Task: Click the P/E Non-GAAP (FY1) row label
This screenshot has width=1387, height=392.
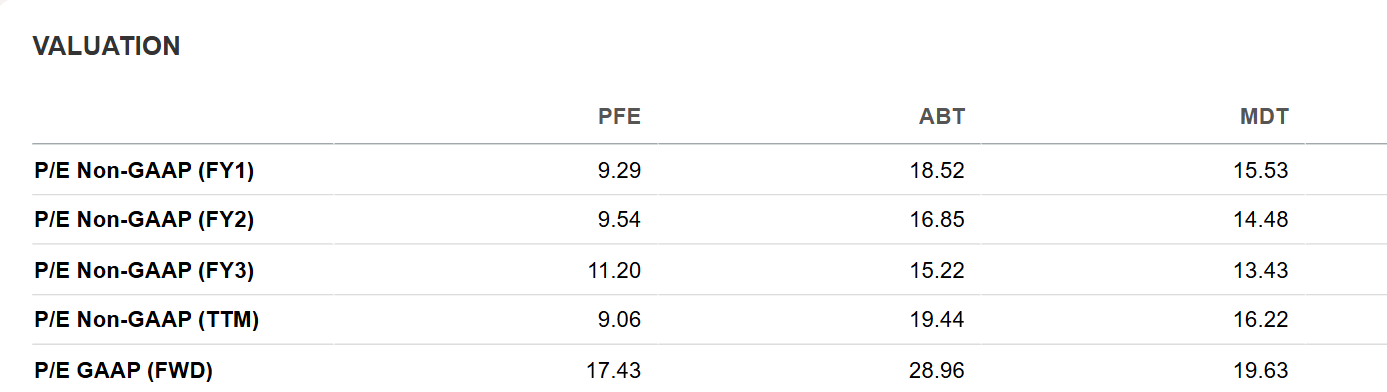Action: [144, 171]
